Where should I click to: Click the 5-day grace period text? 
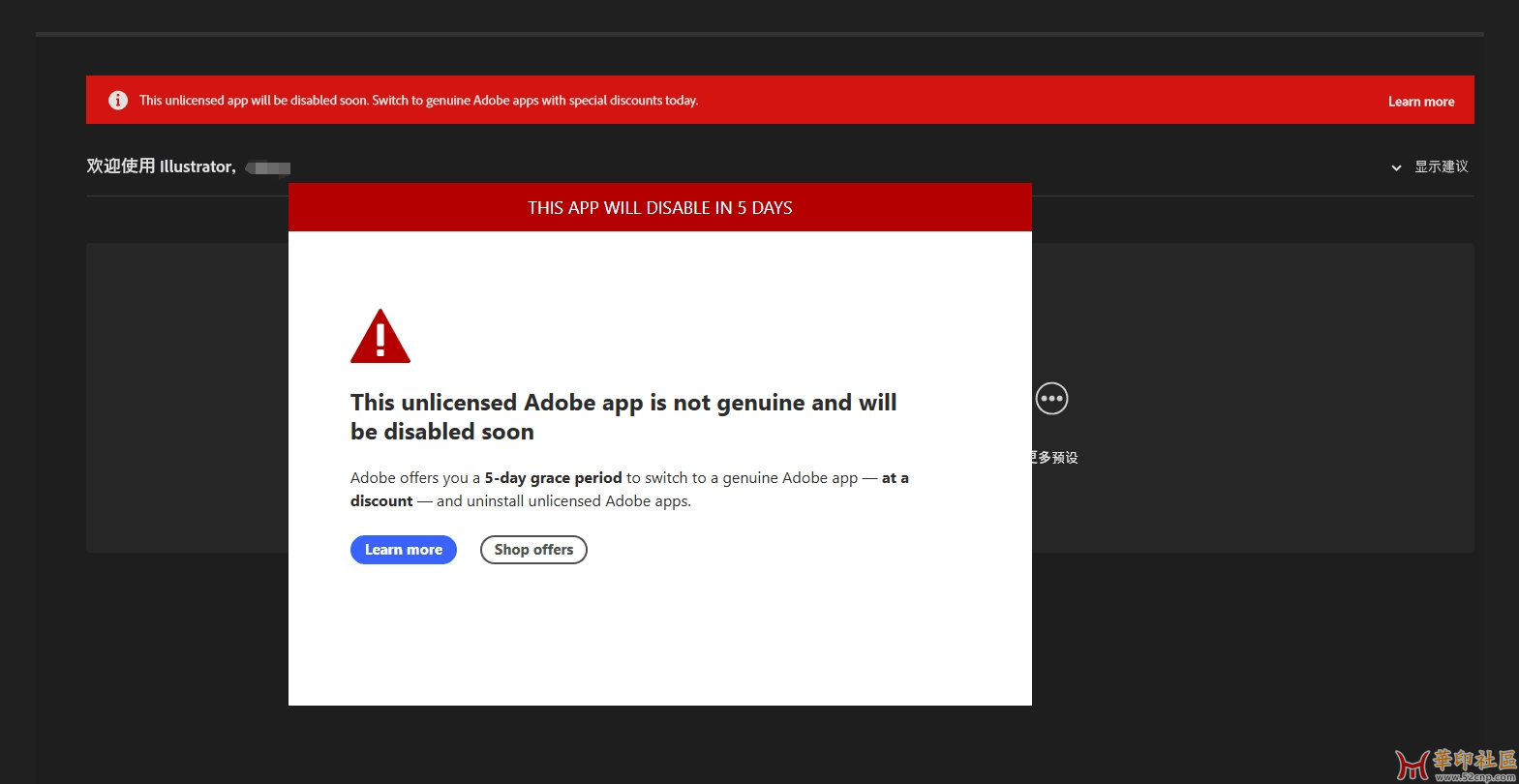click(554, 478)
